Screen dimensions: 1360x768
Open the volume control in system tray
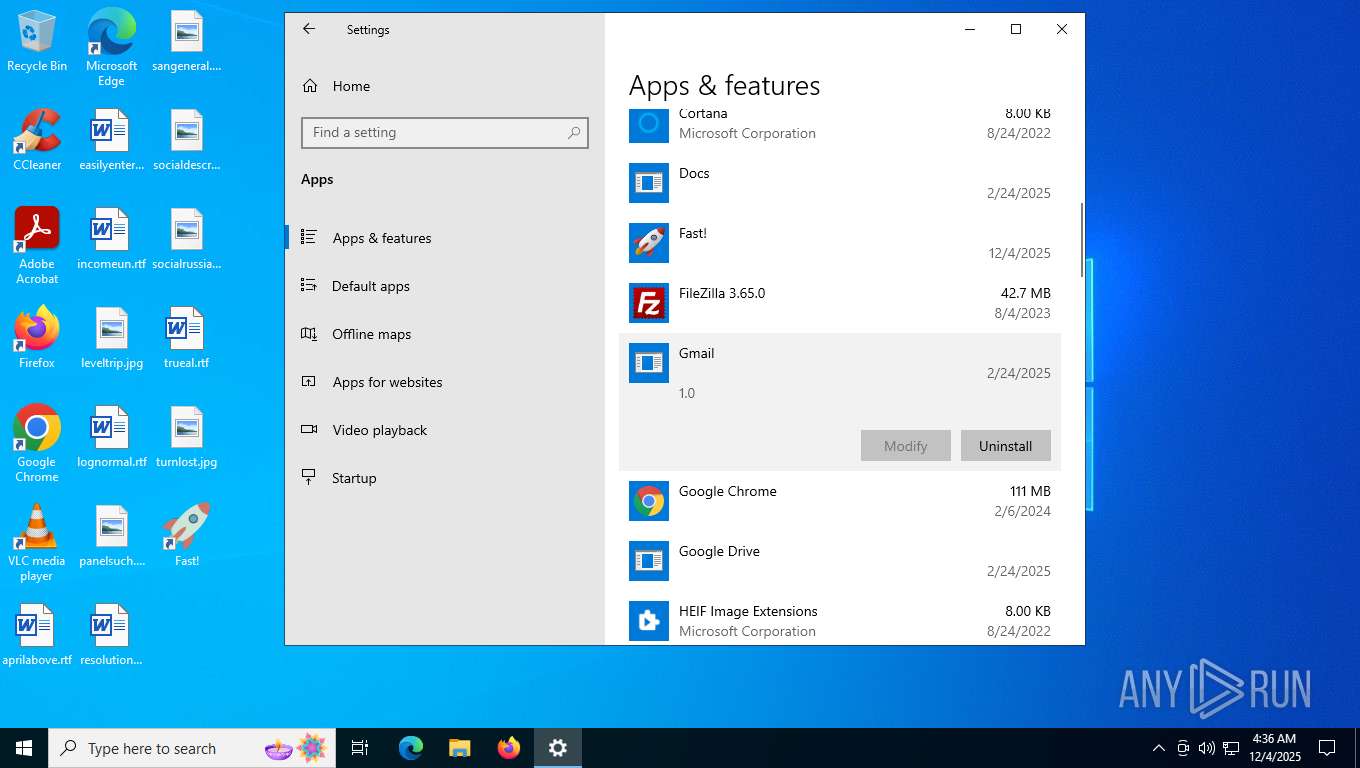(x=1207, y=748)
